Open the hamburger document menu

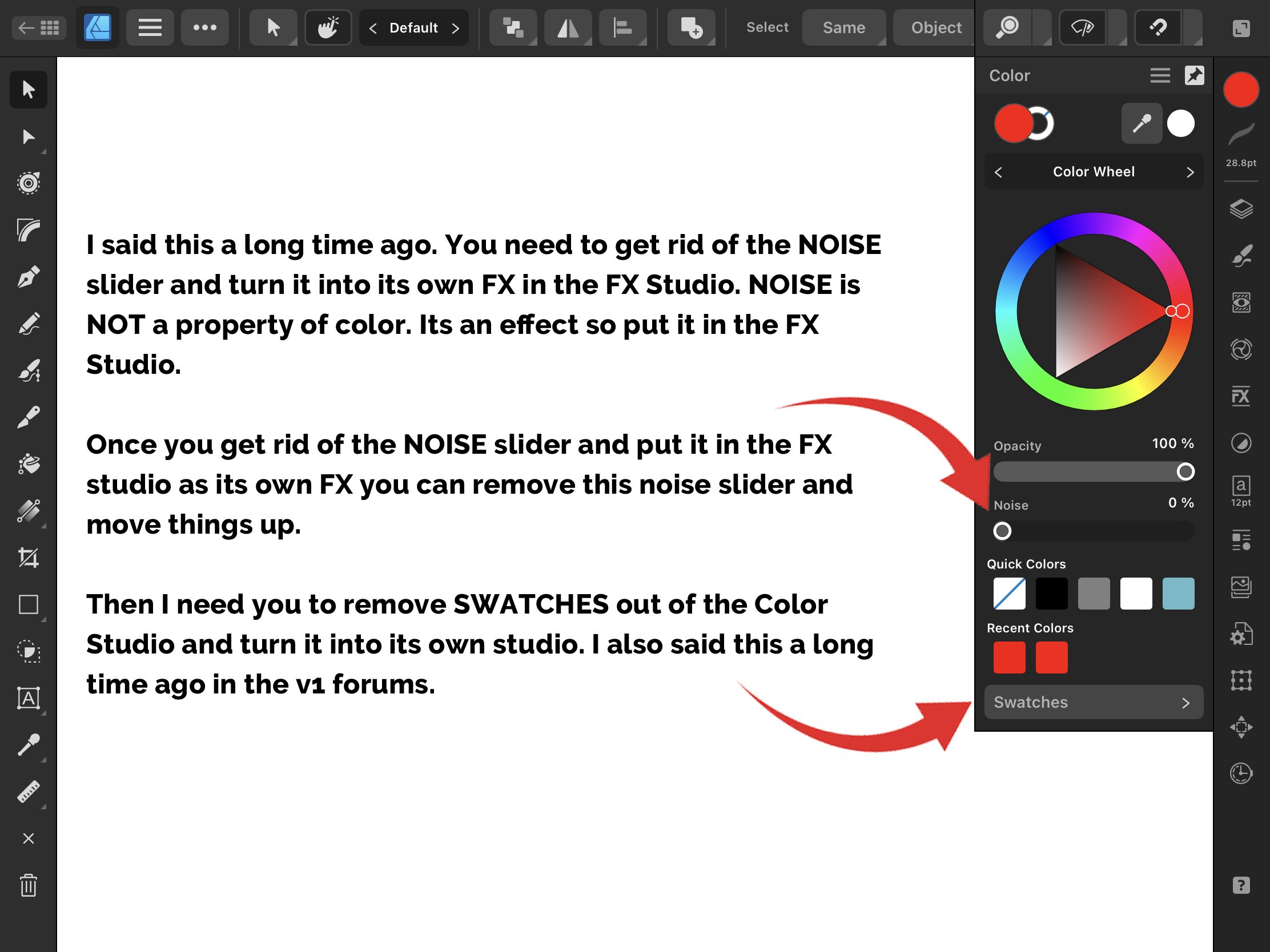pyautogui.click(x=150, y=27)
